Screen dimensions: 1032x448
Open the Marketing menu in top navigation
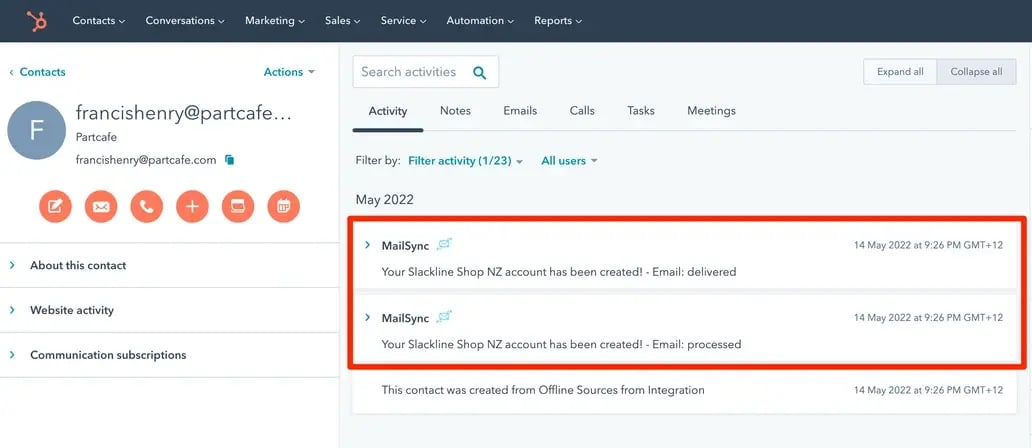[275, 20]
